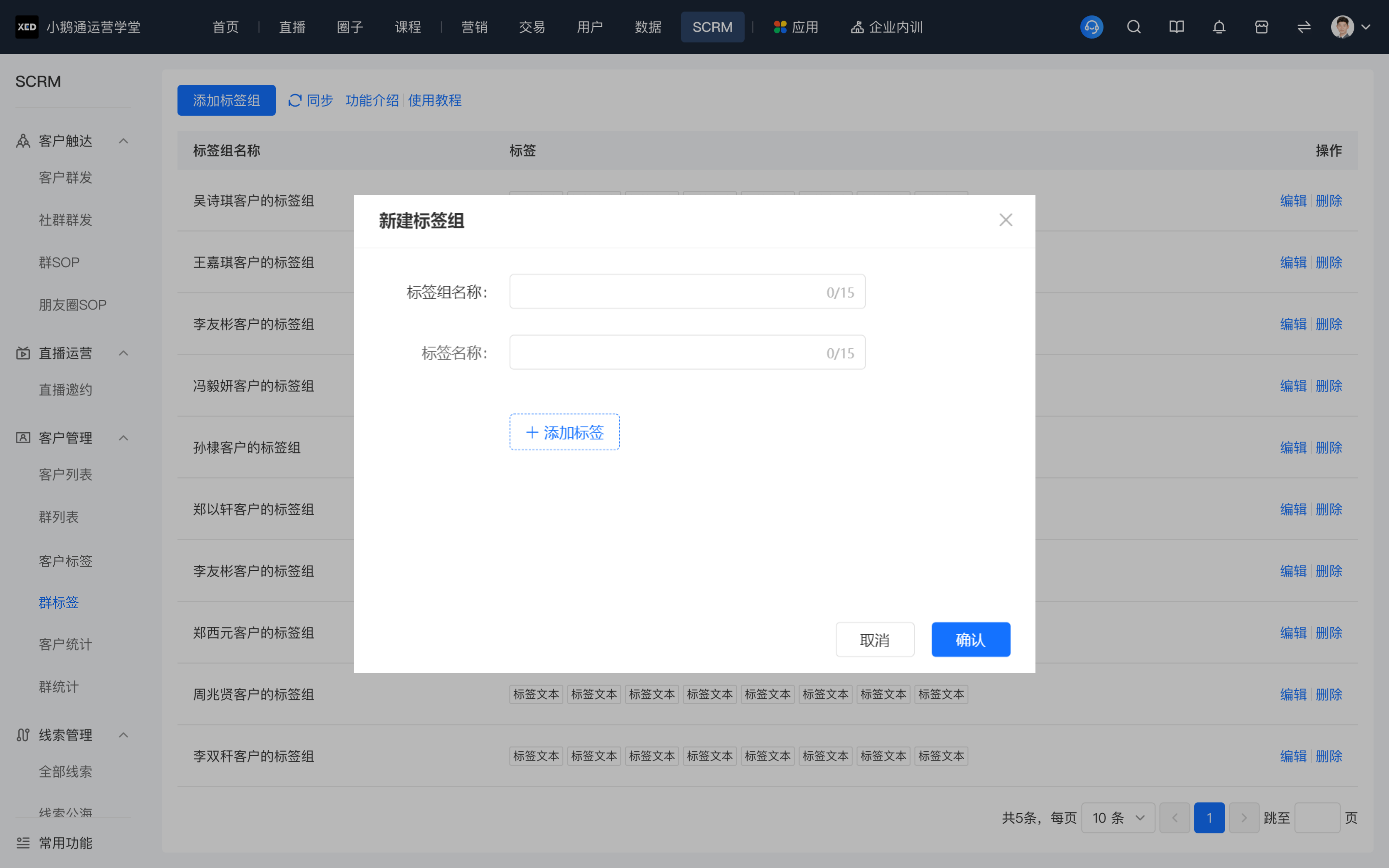Click the 直播运营 sidebar icon
This screenshot has width=1389, height=868.
click(23, 353)
